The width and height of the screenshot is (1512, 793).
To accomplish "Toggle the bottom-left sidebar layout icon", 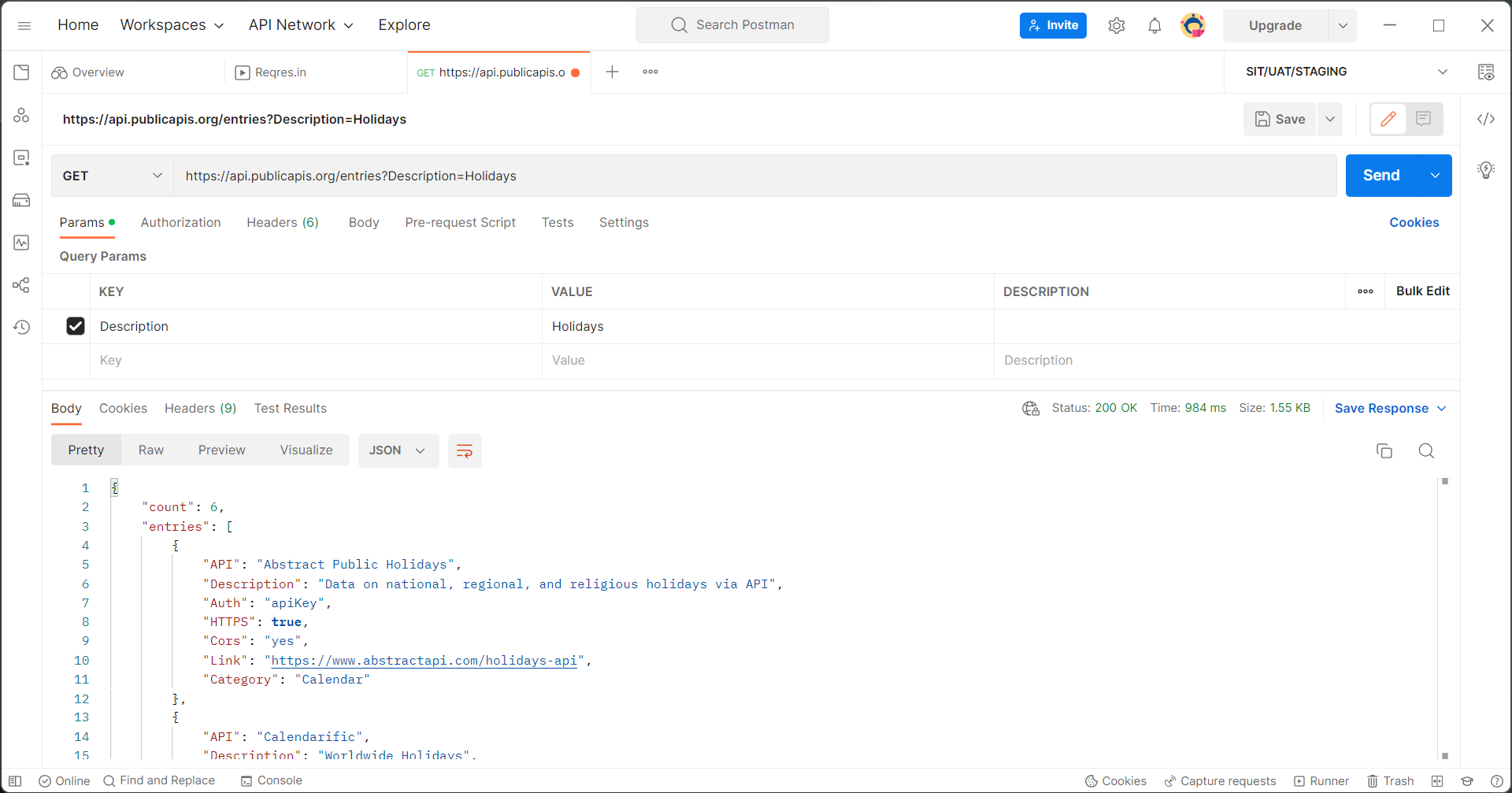I will click(x=15, y=781).
